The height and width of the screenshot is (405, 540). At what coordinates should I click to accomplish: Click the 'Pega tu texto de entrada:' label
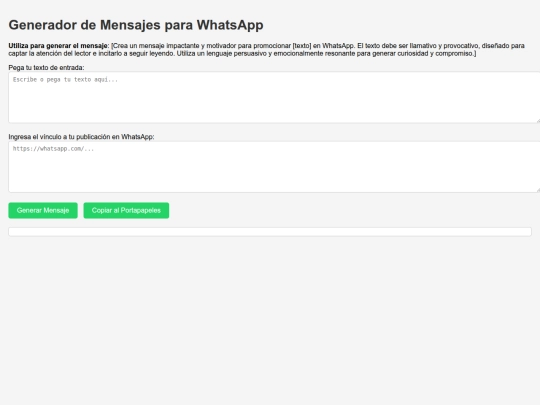(x=46, y=68)
